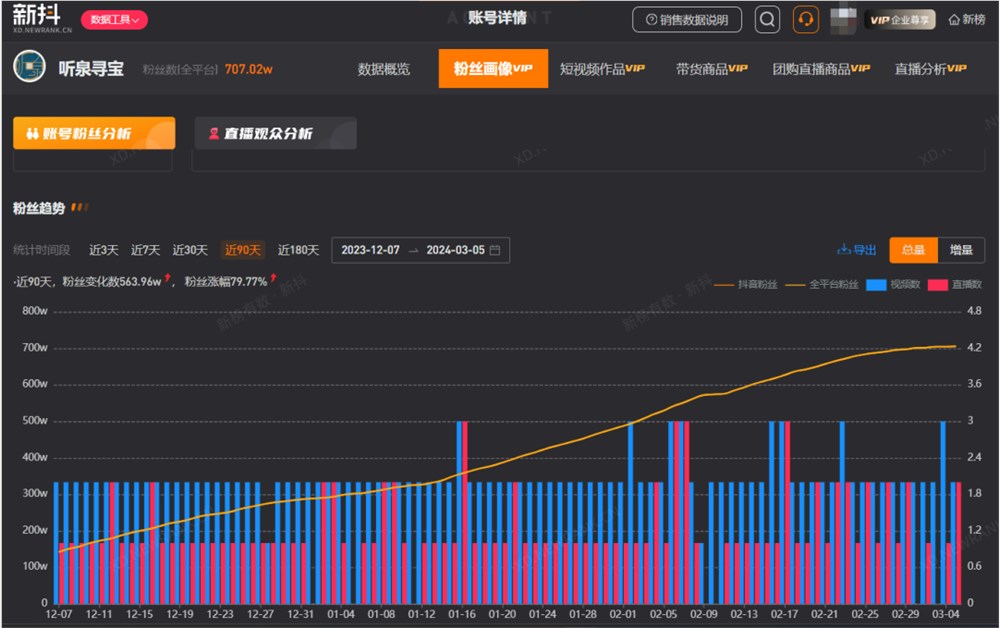Open the 2023-12-07 to 2024-03-05 date picker
This screenshot has height=628, width=1000.
point(420,250)
